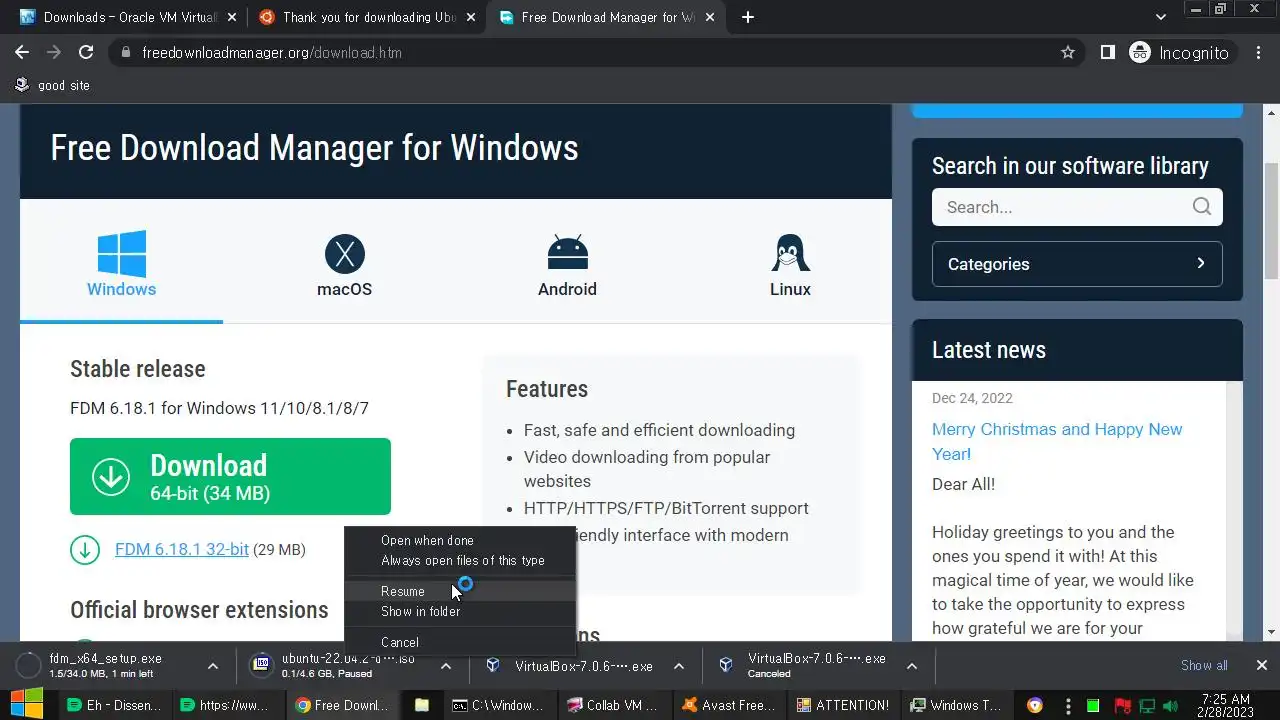Image resolution: width=1280 pixels, height=720 pixels.
Task: Select the Windows platform tab
Action: point(121,264)
